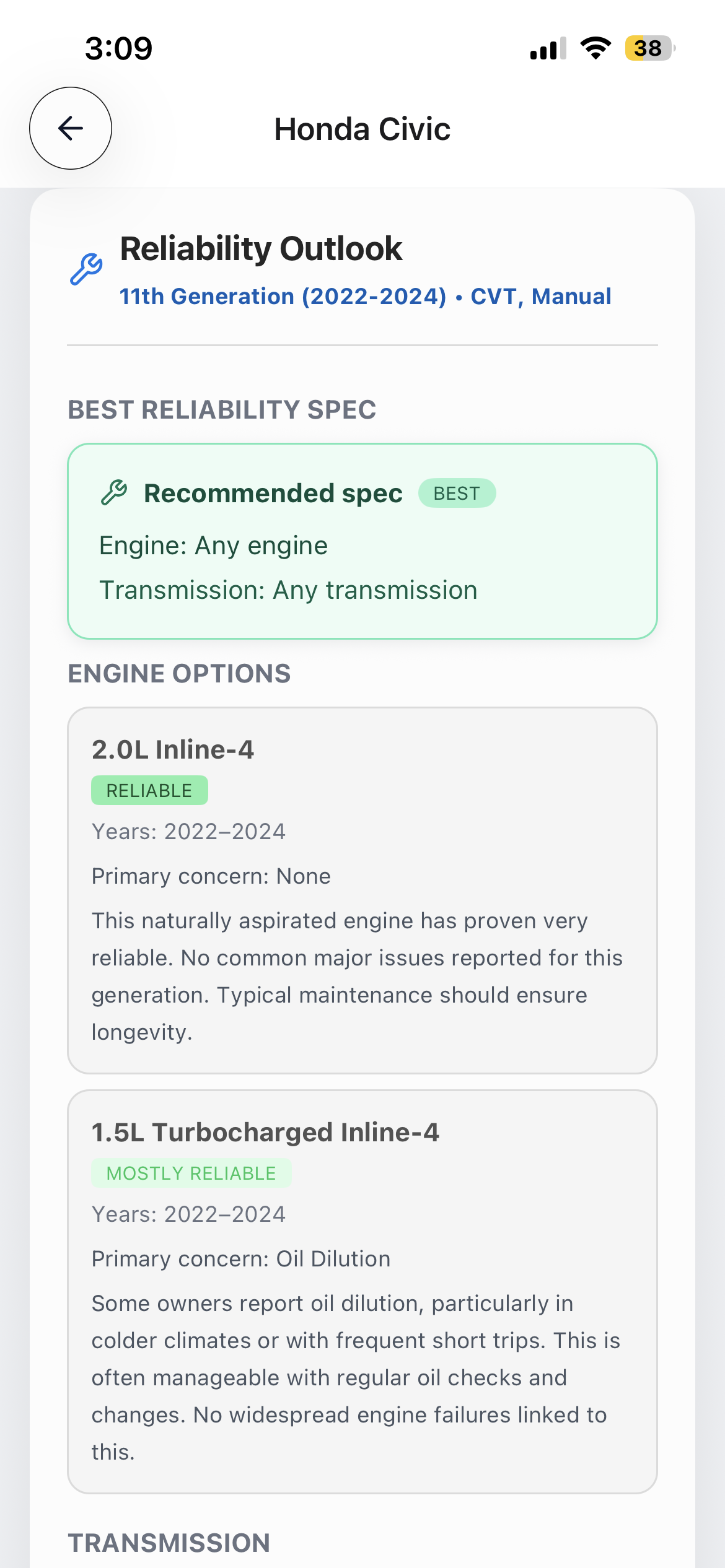Viewport: 725px width, 1568px height.
Task: Tap the 3:09 clock in status bar
Action: click(x=118, y=48)
